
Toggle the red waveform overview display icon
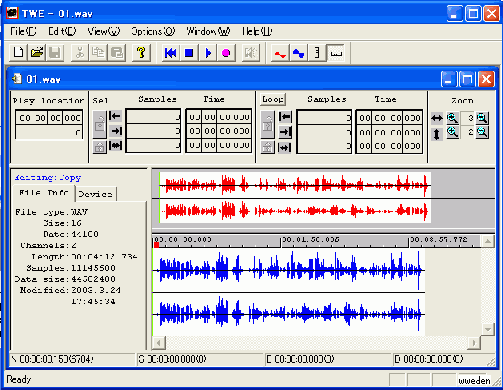pos(280,53)
